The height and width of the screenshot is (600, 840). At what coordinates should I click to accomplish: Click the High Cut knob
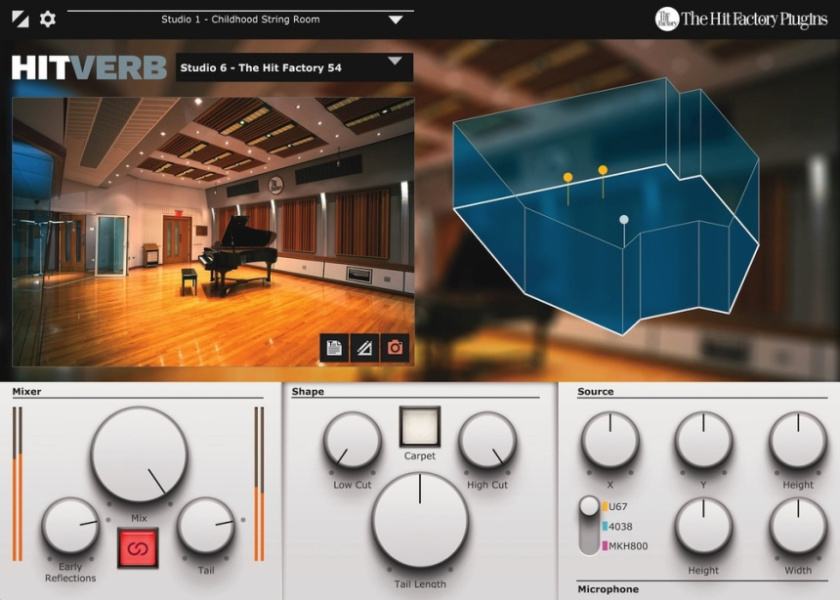coord(488,440)
